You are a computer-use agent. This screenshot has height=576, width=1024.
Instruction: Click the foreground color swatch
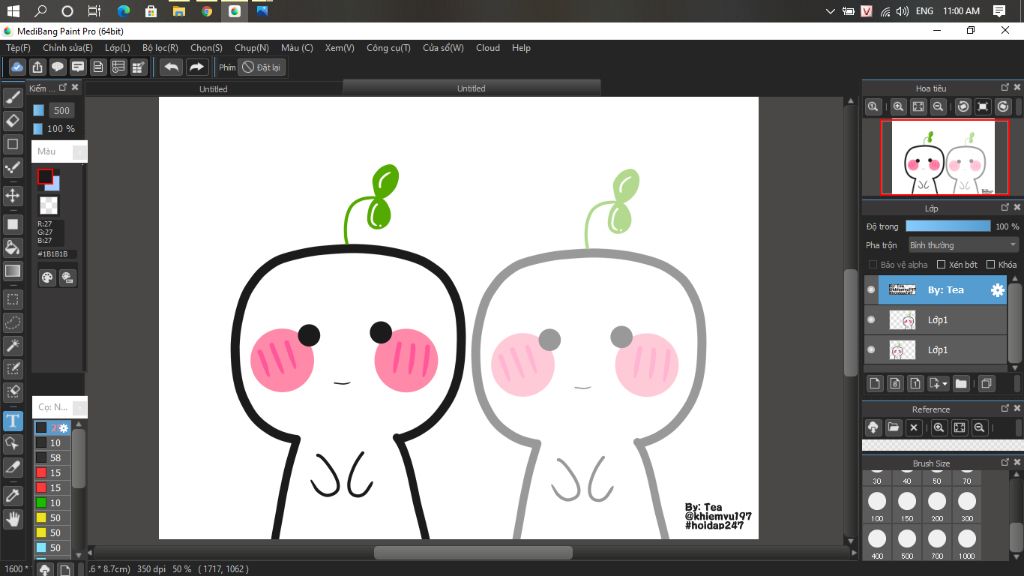point(45,176)
